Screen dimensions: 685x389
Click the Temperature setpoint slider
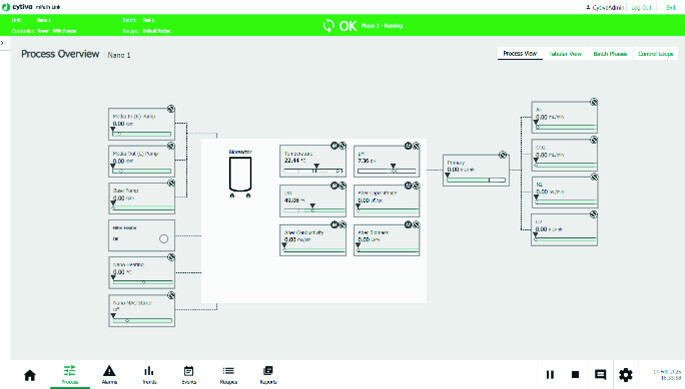tap(313, 170)
